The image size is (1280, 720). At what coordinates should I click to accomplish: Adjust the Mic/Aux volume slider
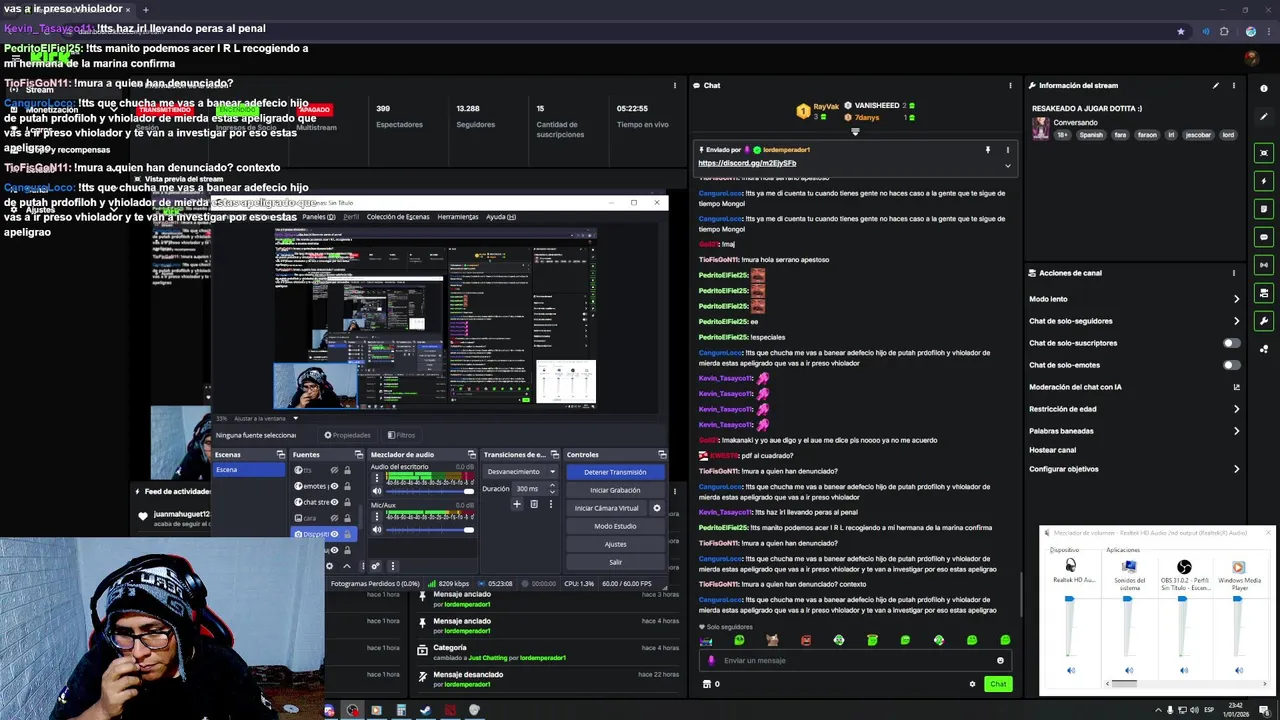coord(430,529)
